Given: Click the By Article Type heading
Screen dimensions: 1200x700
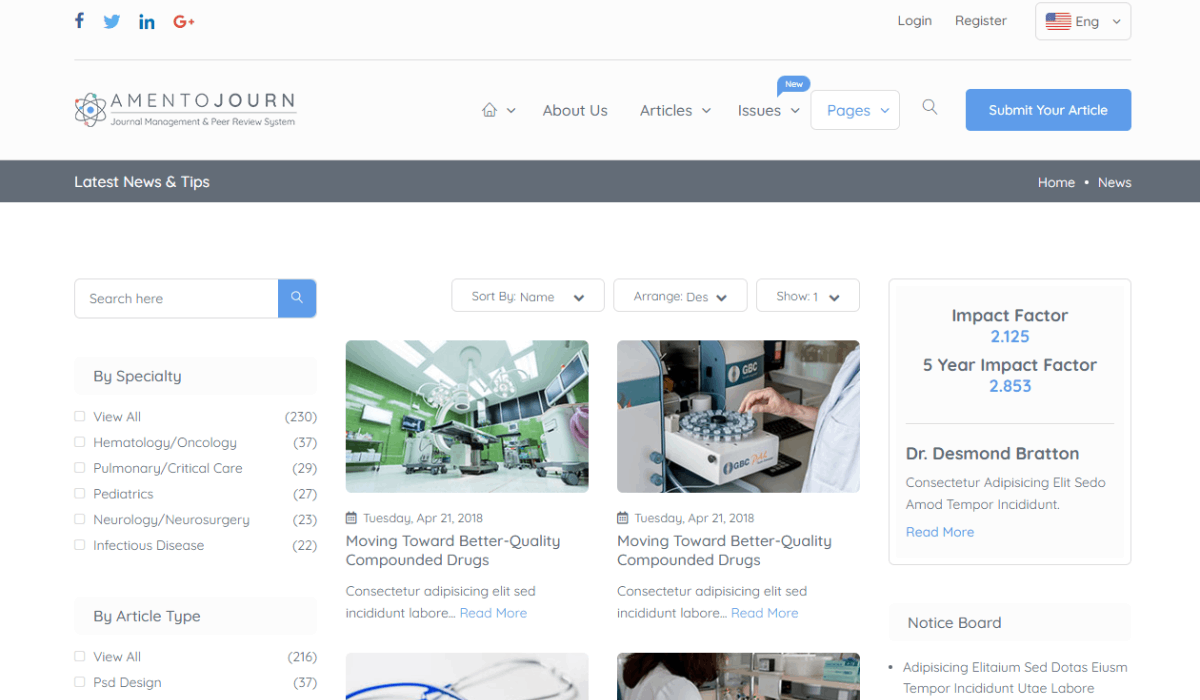Looking at the screenshot, I should pyautogui.click(x=147, y=616).
